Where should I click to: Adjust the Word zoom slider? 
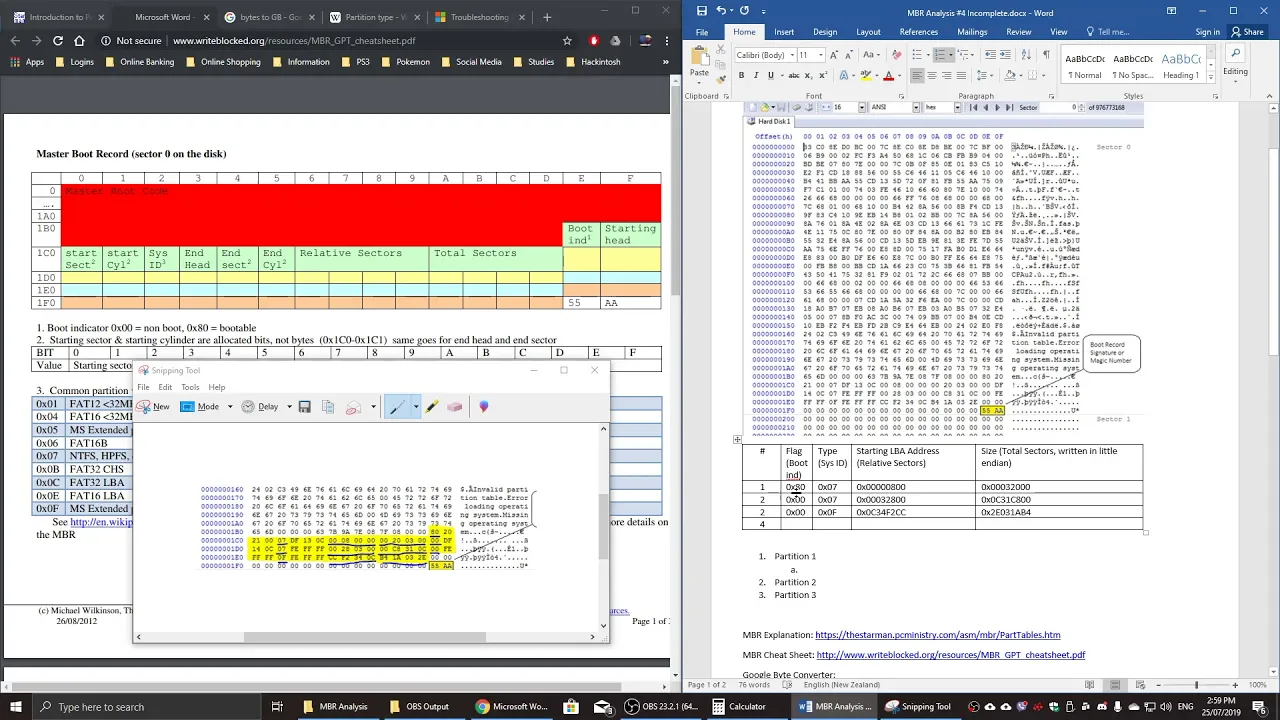(x=1196, y=685)
